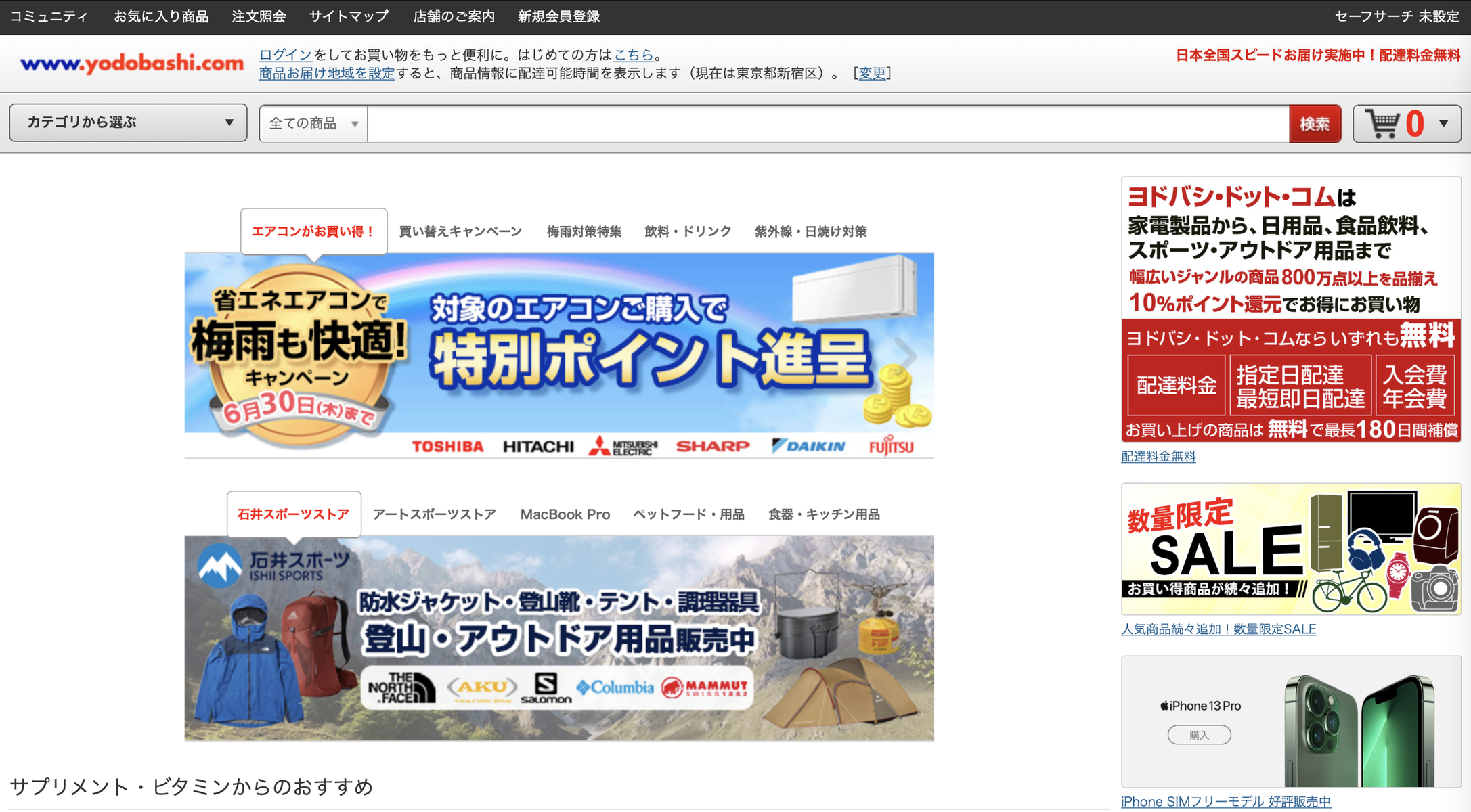Viewport: 1471px width, 812px height.
Task: Click the TOSHIBA brand logo
Action: click(x=447, y=447)
